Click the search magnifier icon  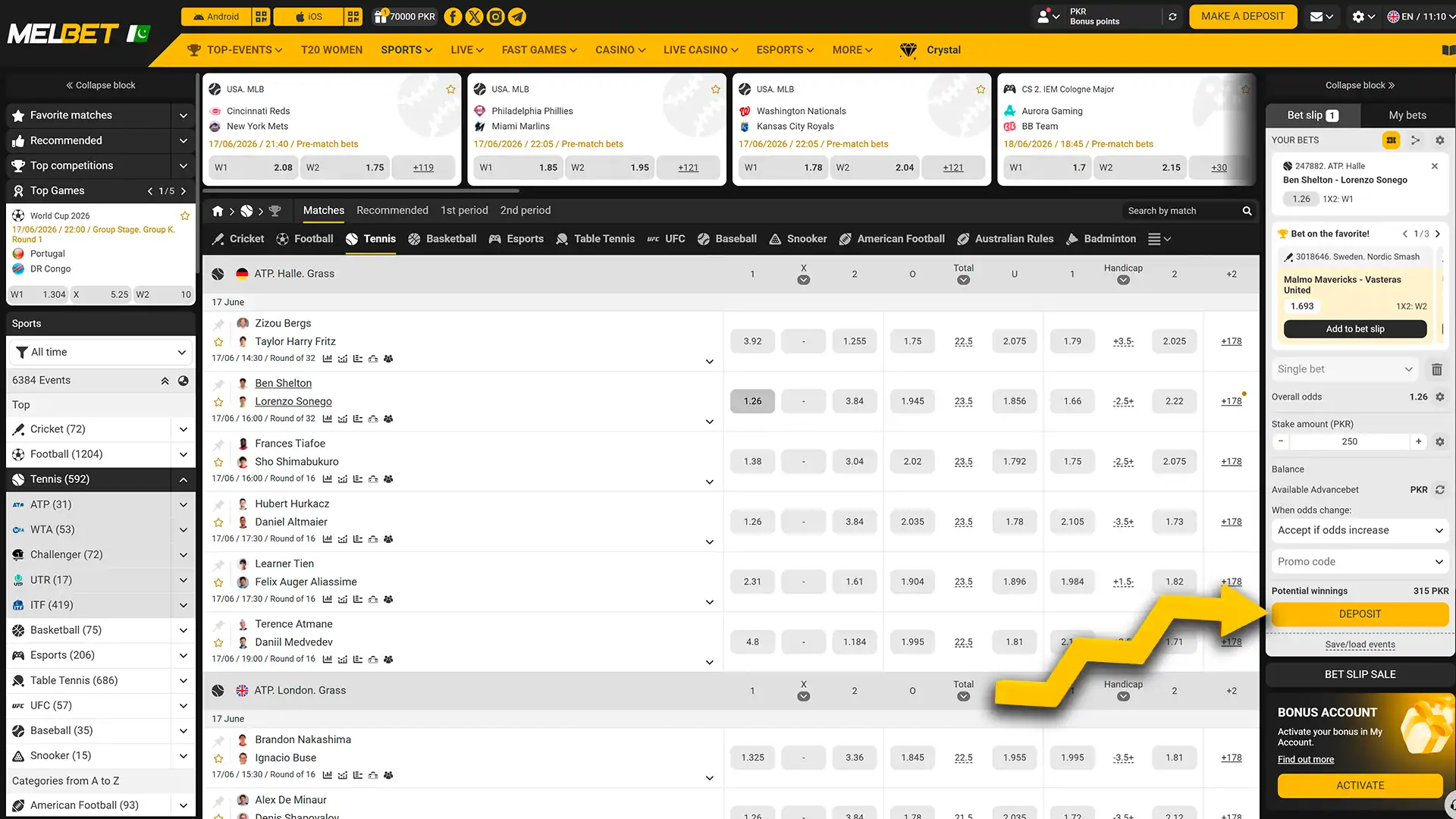(x=1247, y=211)
